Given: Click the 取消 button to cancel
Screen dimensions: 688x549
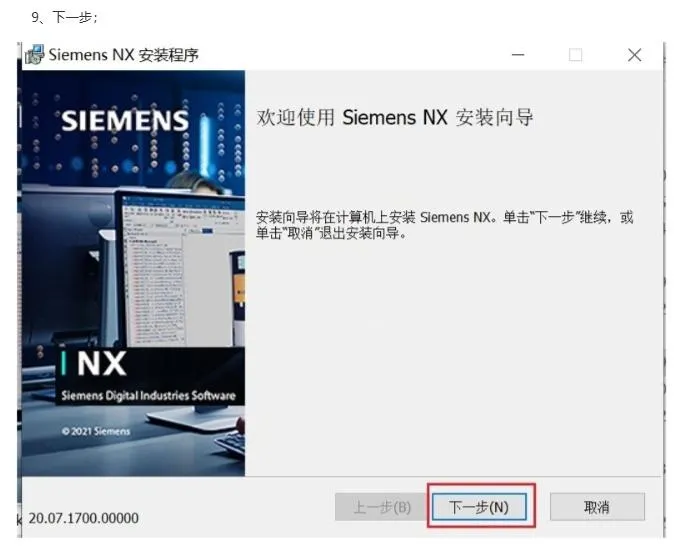Looking at the screenshot, I should point(597,507).
